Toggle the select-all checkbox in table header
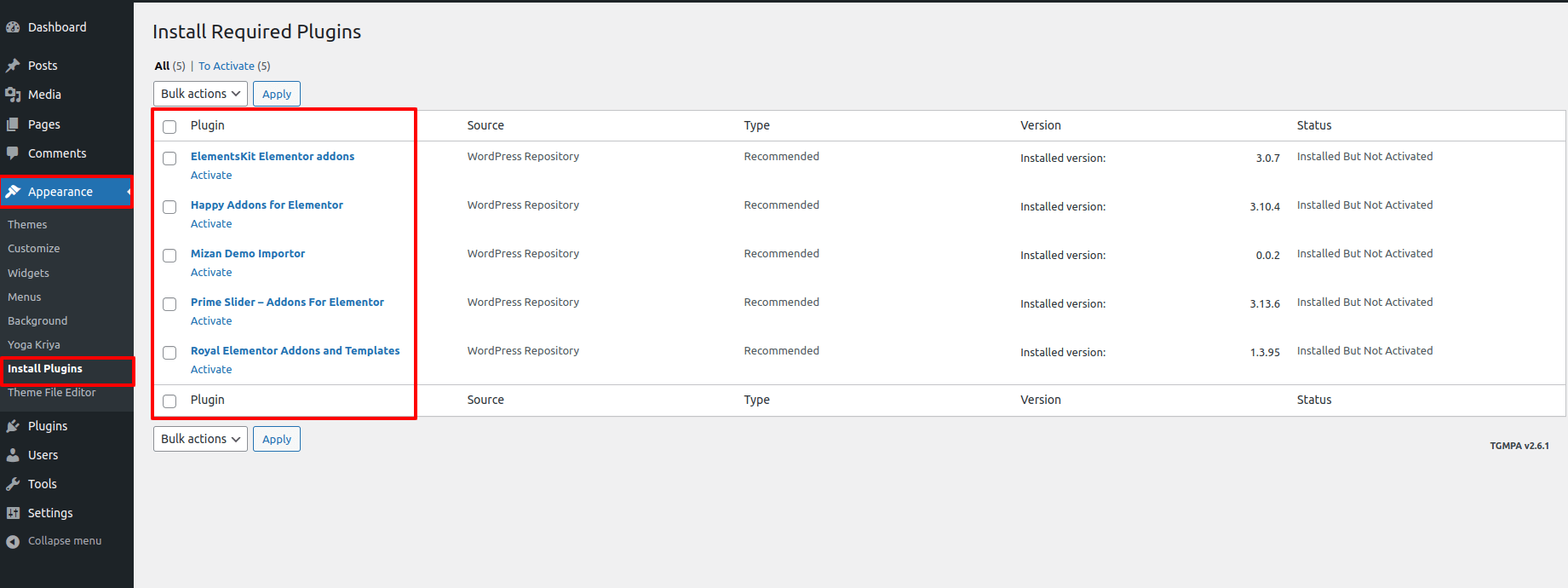This screenshot has width=1568, height=588. (169, 127)
